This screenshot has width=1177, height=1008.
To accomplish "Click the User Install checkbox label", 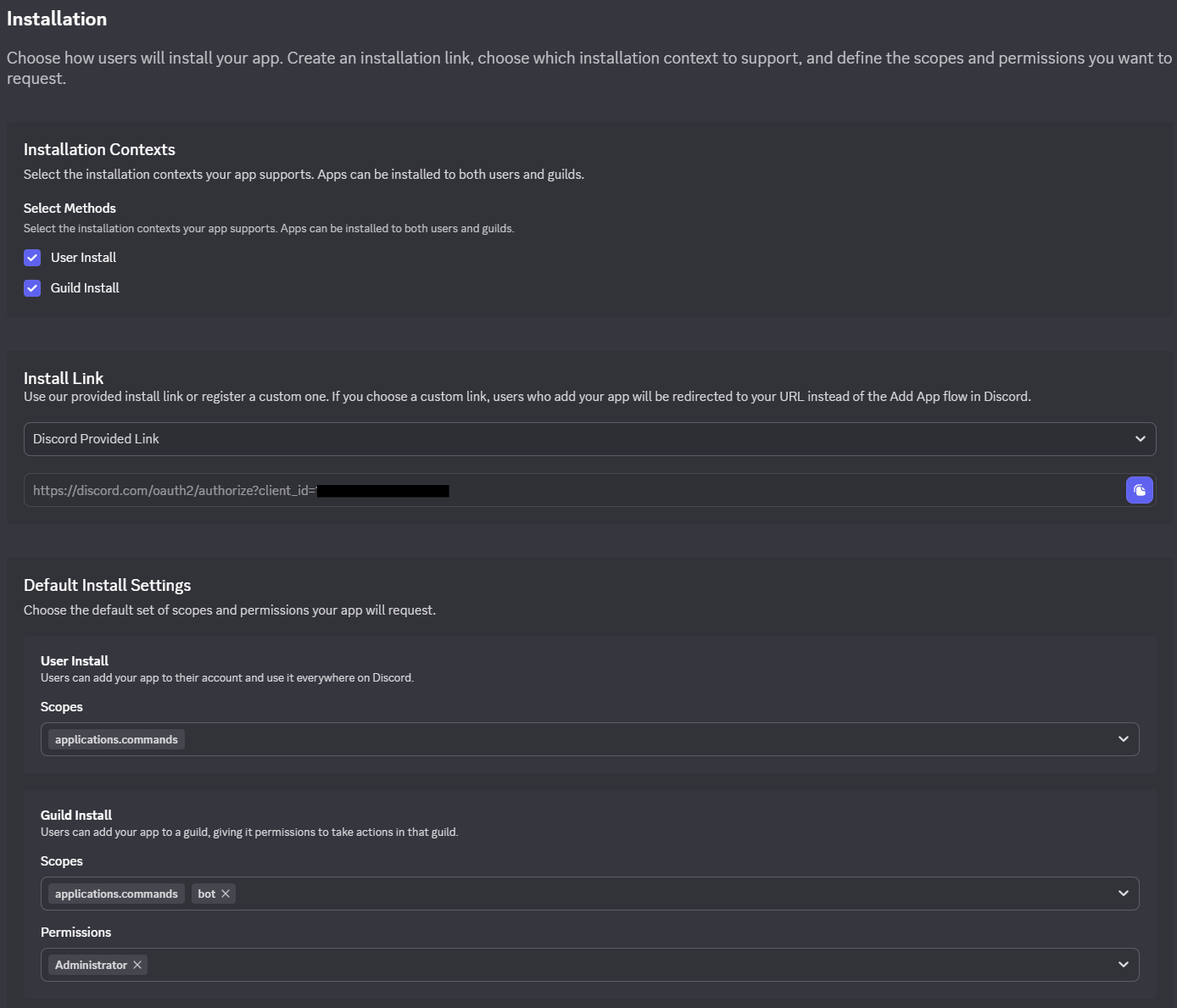I will pyautogui.click(x=83, y=258).
